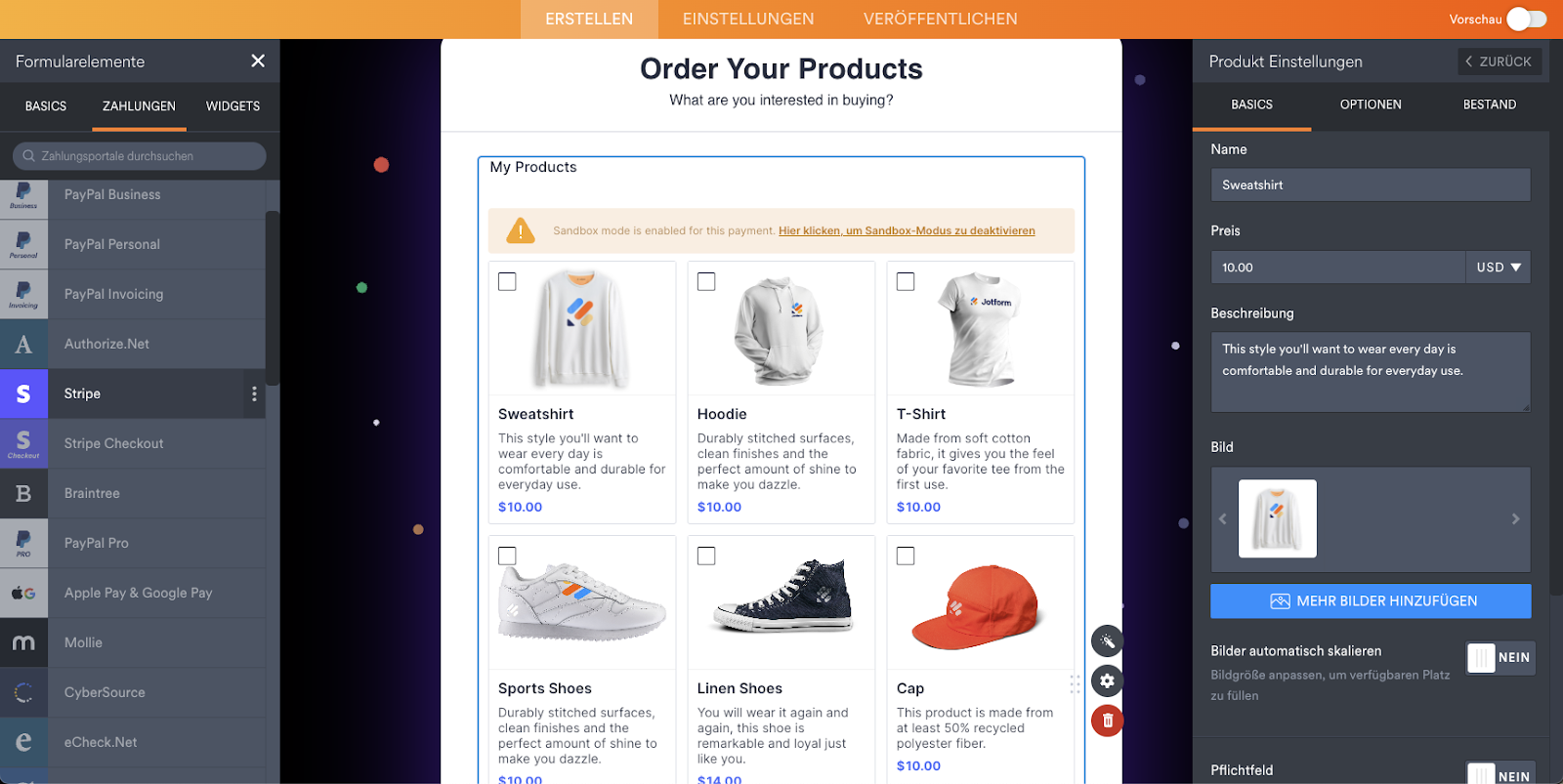This screenshot has width=1563, height=784.
Task: Enable Bilder automatisch skalieren toggle
Action: point(1500,657)
